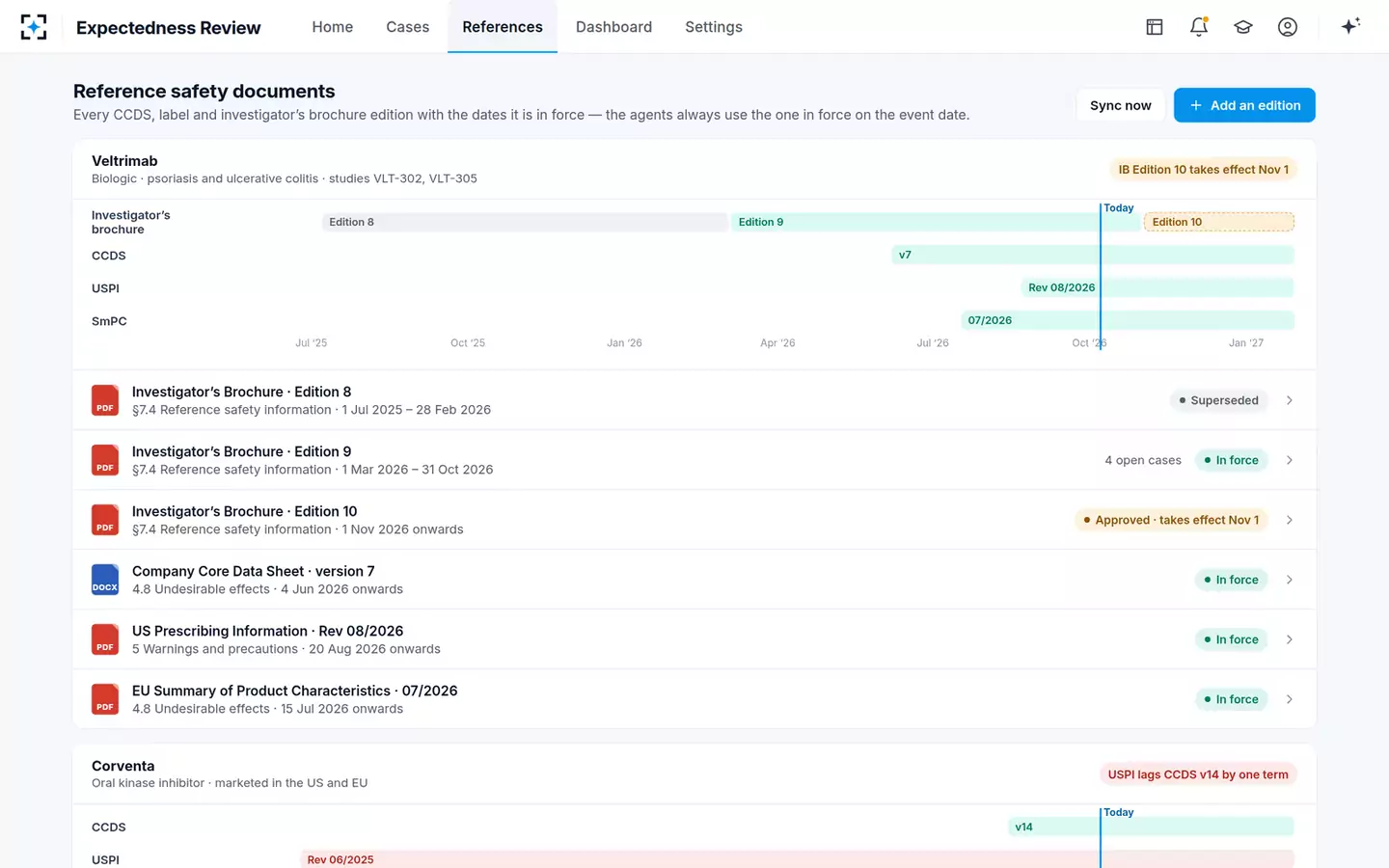Select the USPI Rev 08/2026 timeline bar
The image size is (1389, 868).
point(1157,287)
